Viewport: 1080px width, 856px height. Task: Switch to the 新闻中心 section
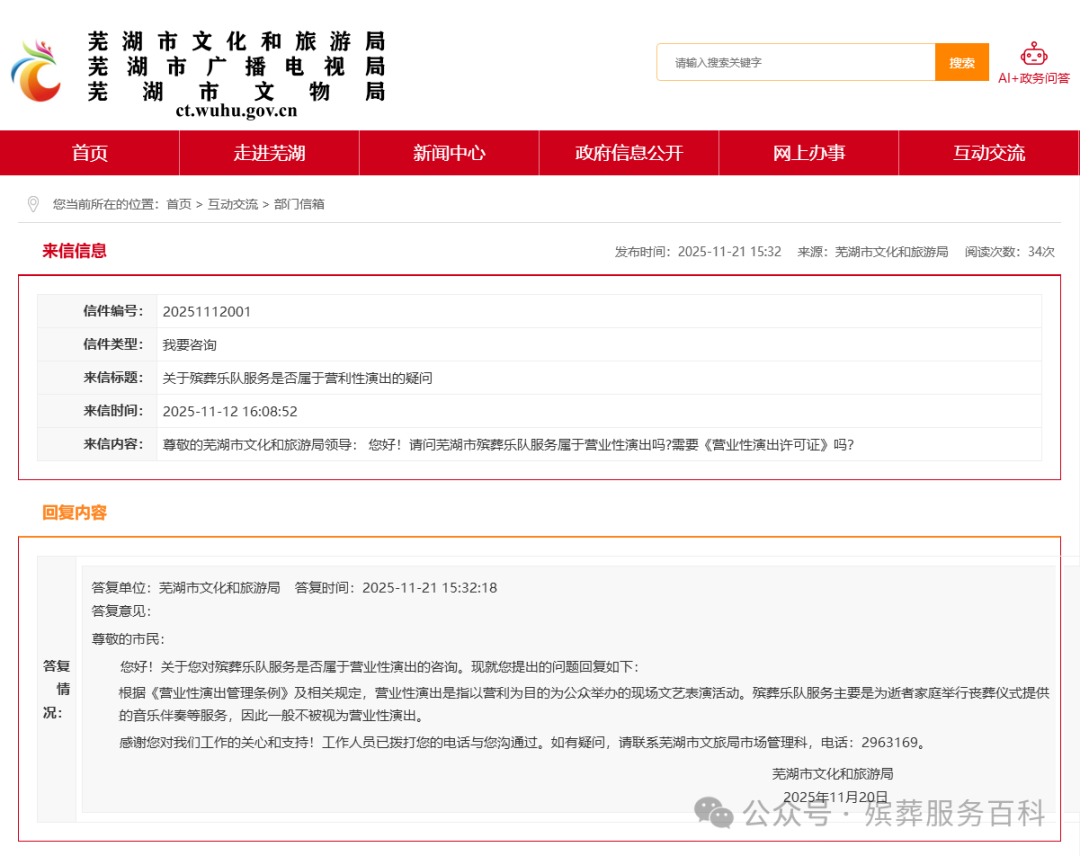(448, 152)
